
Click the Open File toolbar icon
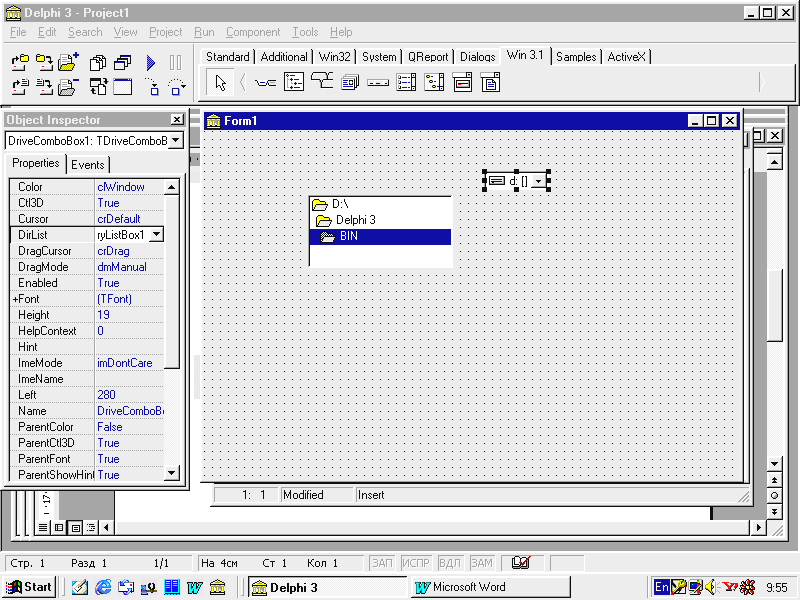[20, 87]
